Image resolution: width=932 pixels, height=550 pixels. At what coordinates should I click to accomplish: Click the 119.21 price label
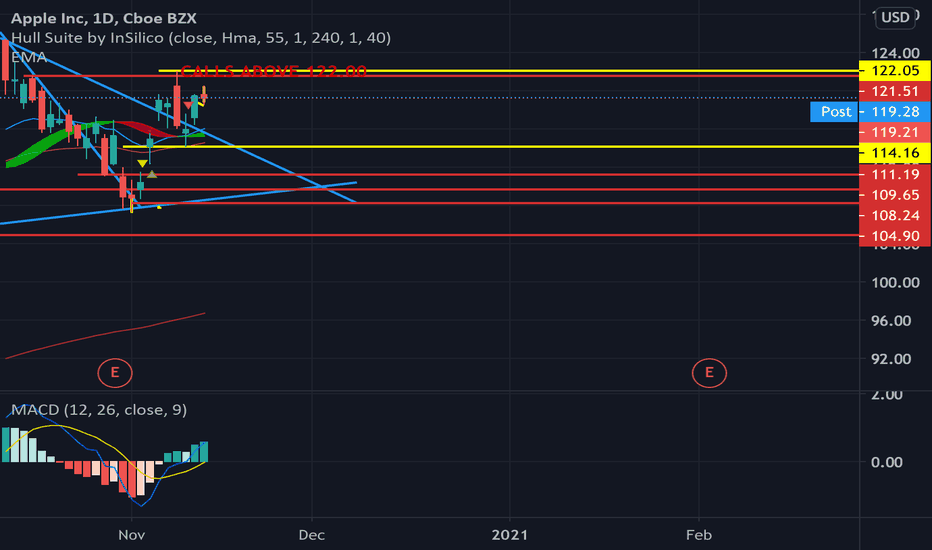pos(895,132)
